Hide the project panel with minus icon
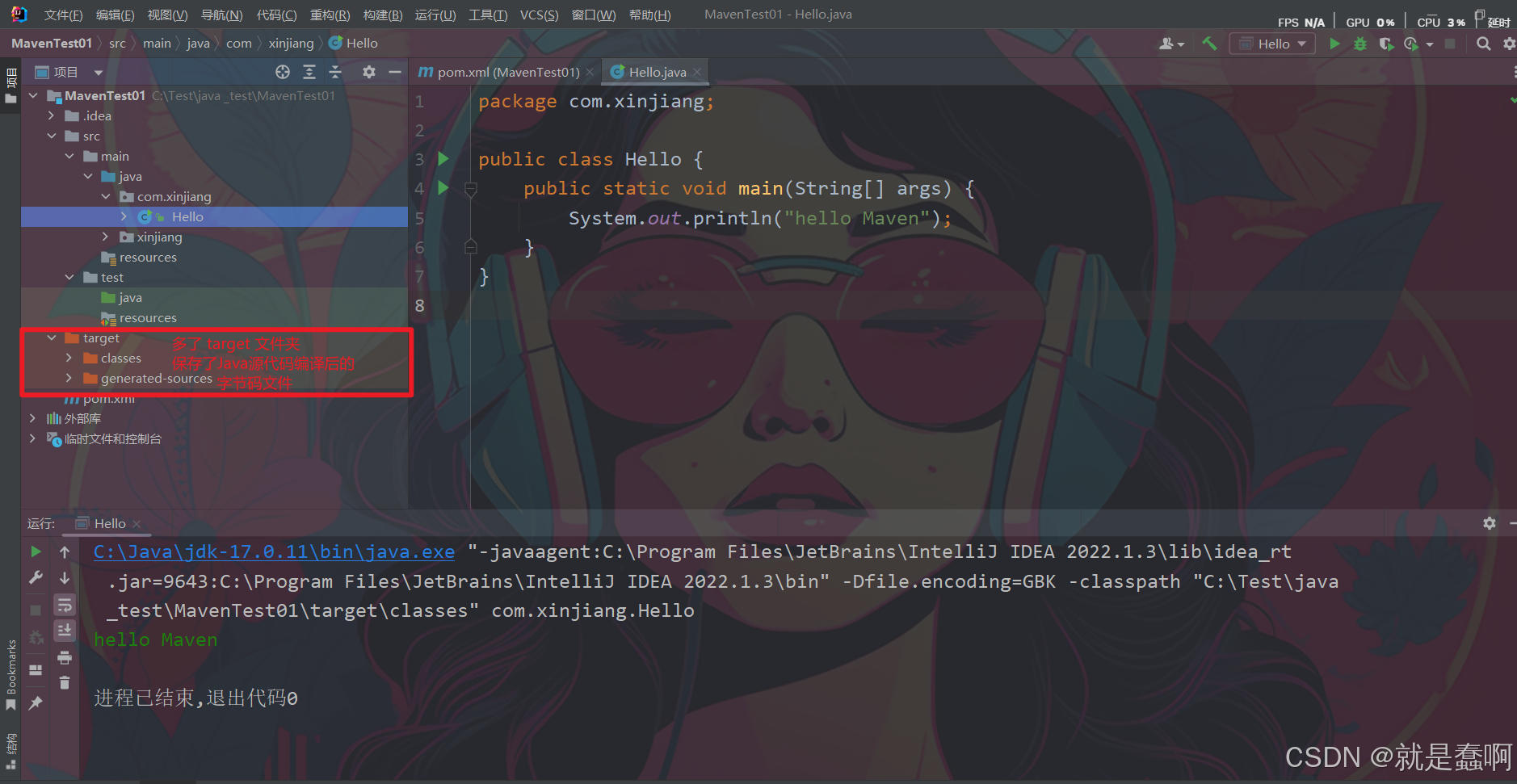This screenshot has width=1517, height=784. click(x=395, y=72)
